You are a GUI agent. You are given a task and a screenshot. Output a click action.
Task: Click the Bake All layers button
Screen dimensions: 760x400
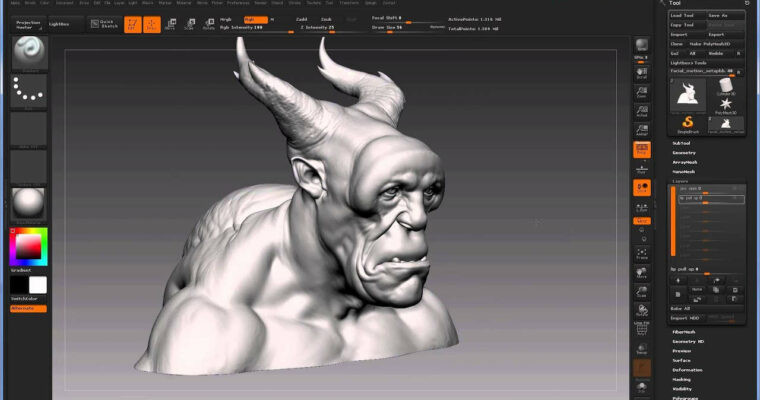pyautogui.click(x=706, y=309)
